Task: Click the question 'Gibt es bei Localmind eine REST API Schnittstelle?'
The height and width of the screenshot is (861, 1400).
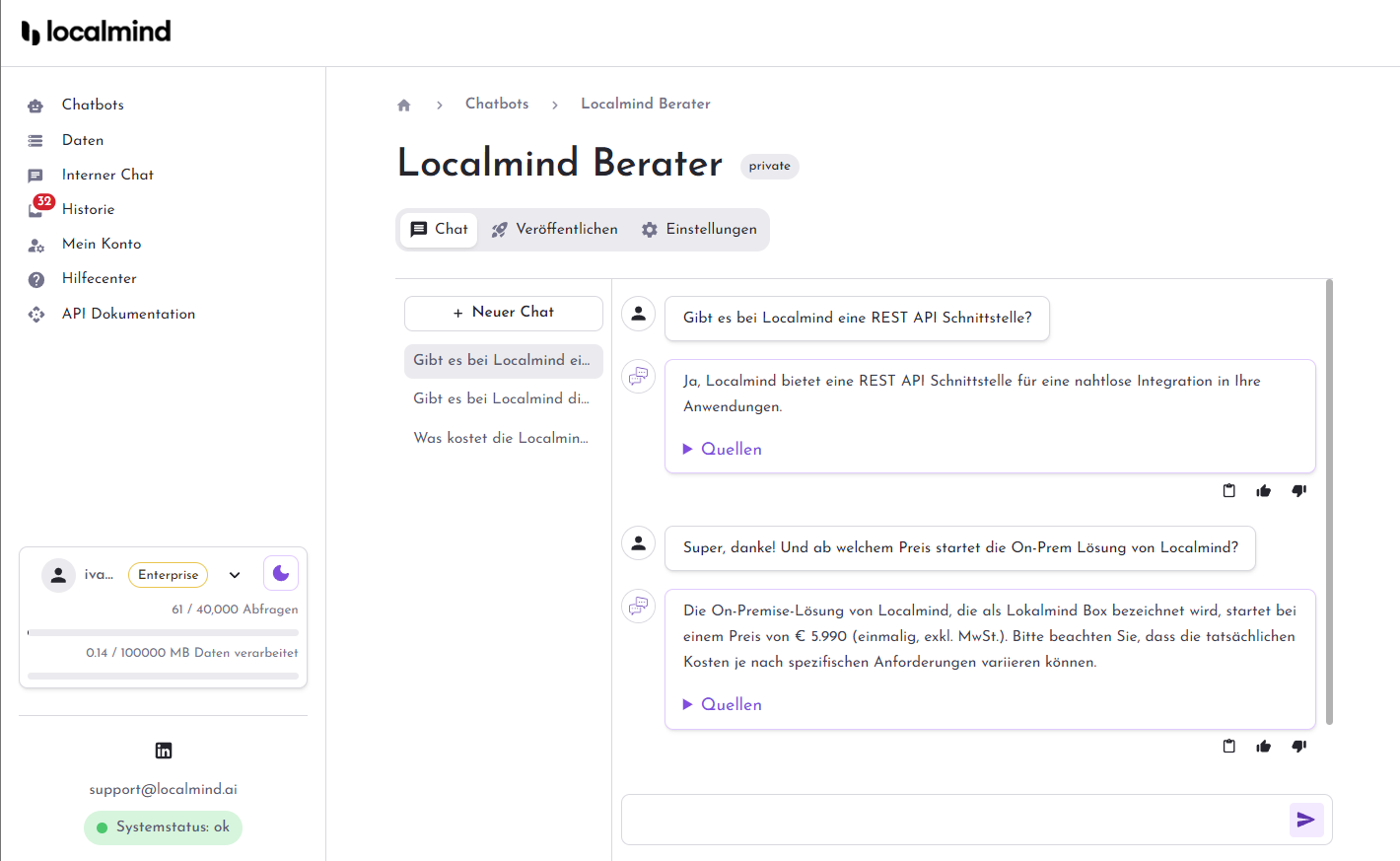Action: click(857, 318)
